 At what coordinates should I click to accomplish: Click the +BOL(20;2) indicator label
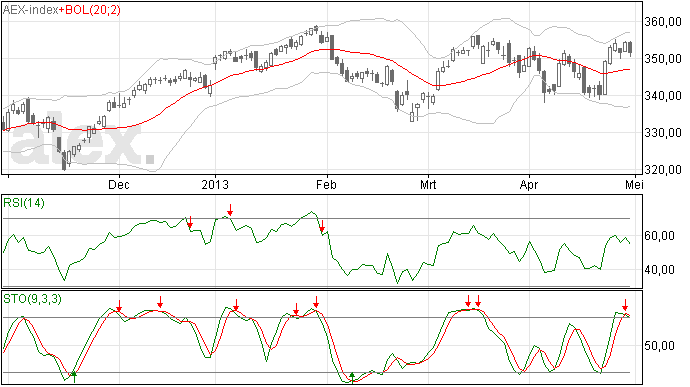89,10
